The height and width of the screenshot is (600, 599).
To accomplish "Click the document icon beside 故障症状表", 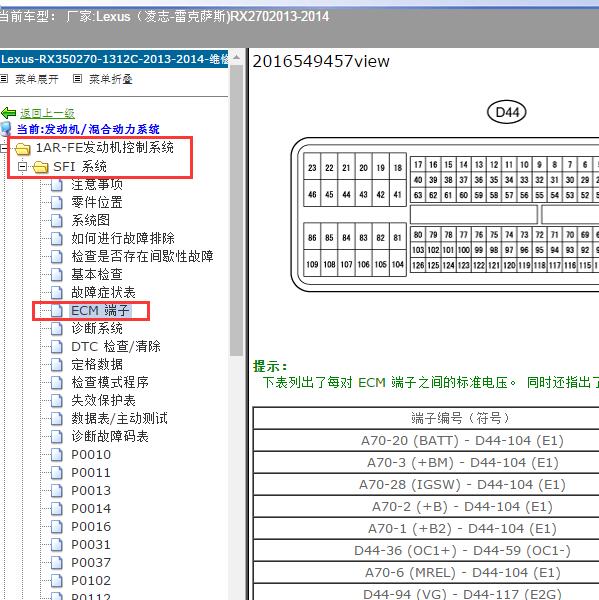I will tap(57, 293).
